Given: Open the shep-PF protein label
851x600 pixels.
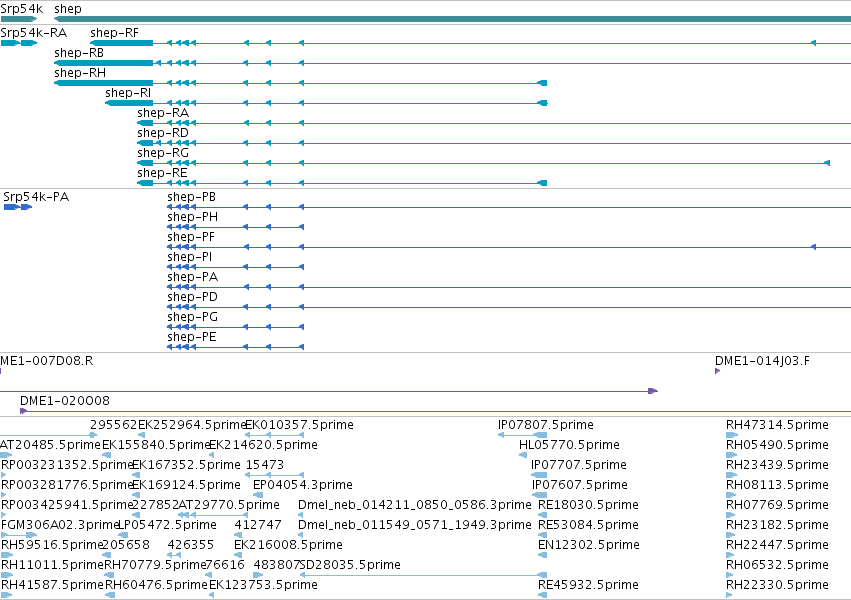Looking at the screenshot, I should (x=191, y=237).
